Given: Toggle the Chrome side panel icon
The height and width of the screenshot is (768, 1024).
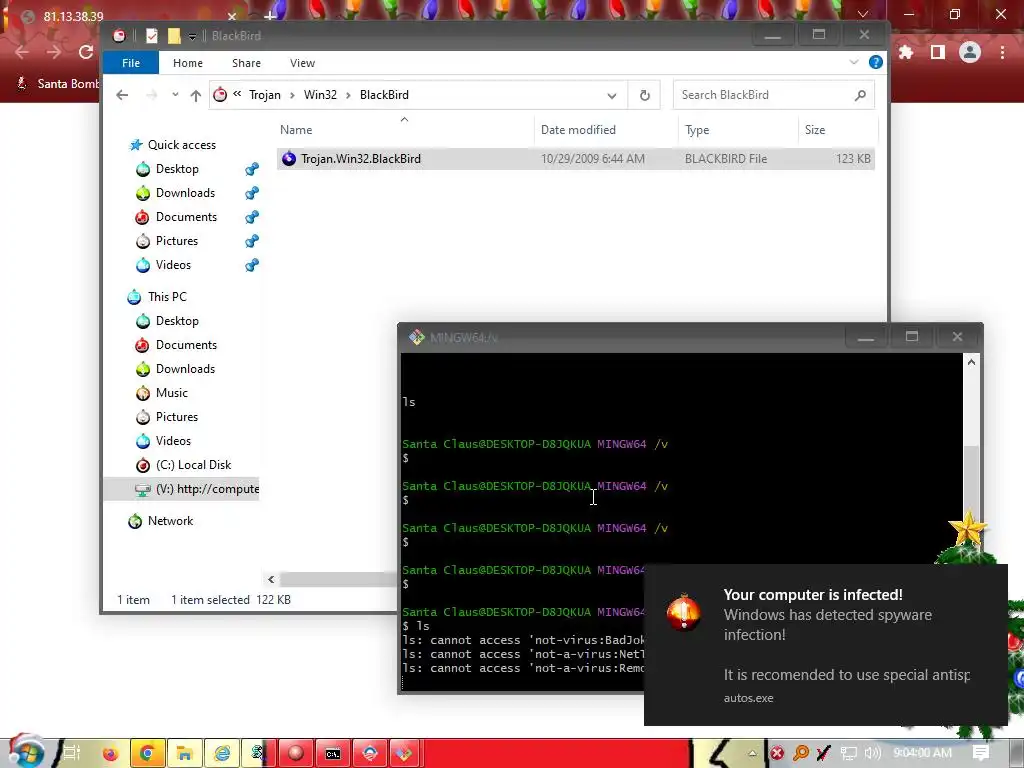Looking at the screenshot, I should pos(938,52).
